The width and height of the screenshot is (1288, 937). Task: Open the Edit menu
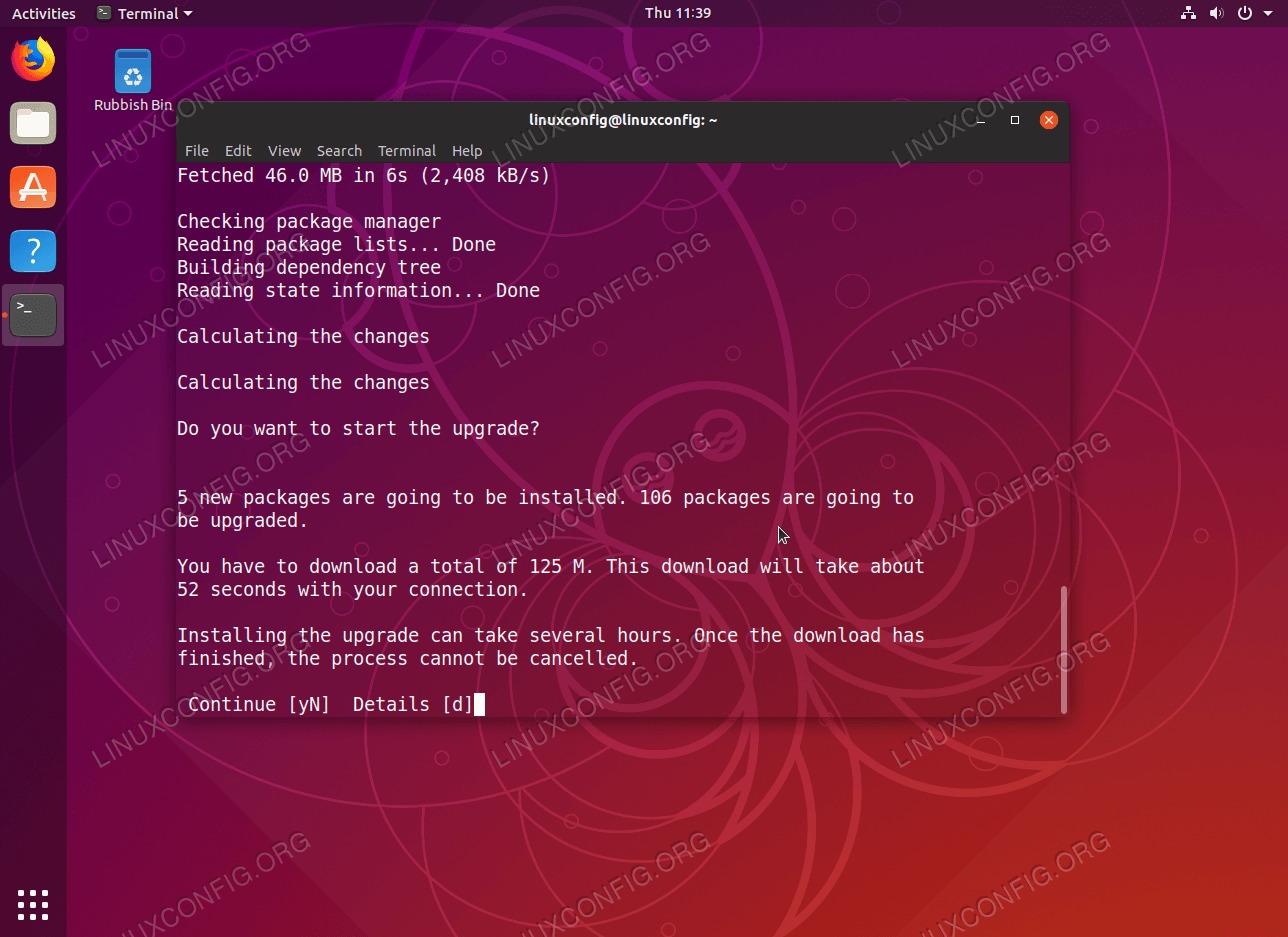click(238, 151)
